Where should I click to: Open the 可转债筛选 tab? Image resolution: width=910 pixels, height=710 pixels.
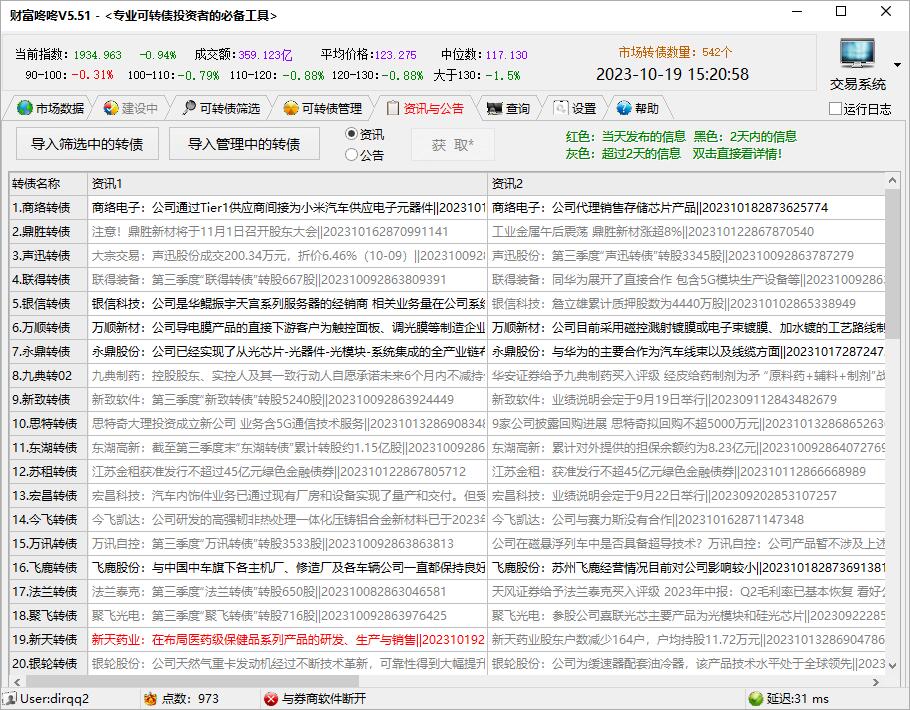point(221,108)
